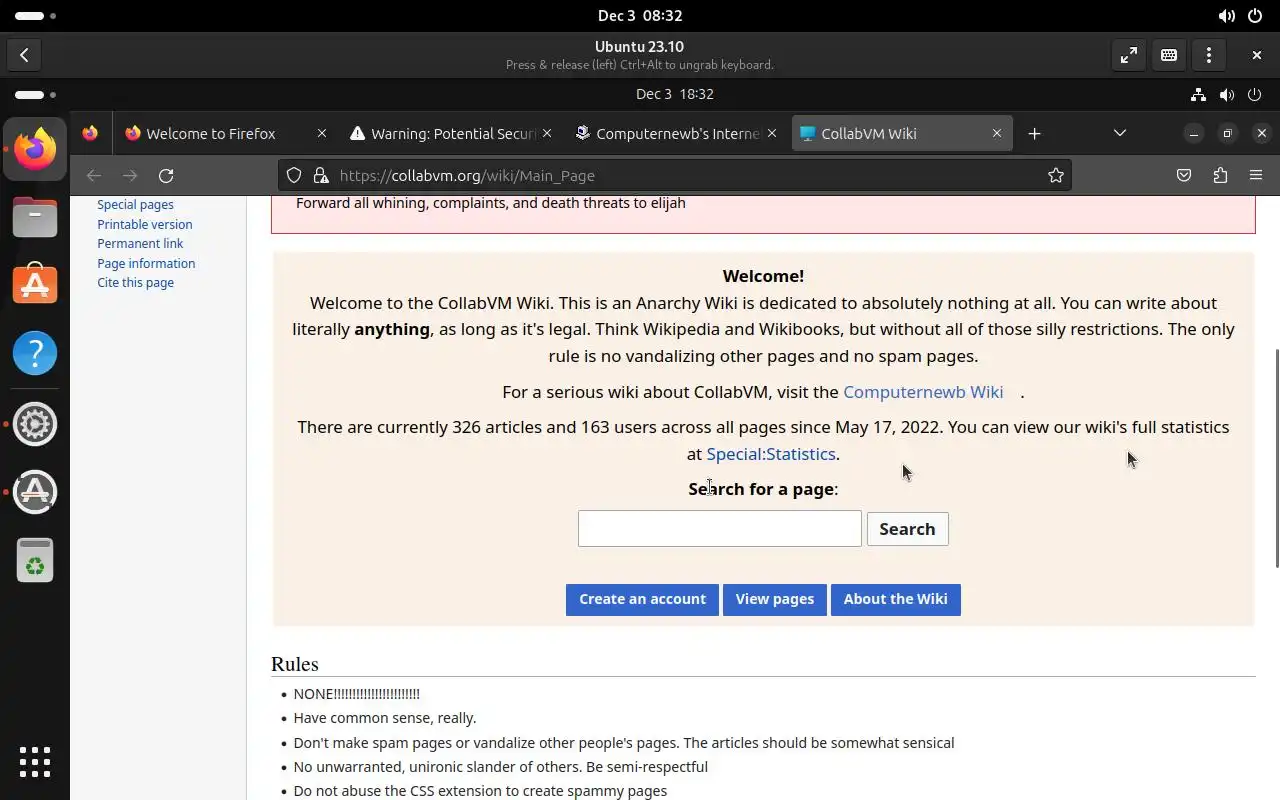The image size is (1280, 800).
Task: Open Special pages sidebar link
Action: pyautogui.click(x=135, y=204)
